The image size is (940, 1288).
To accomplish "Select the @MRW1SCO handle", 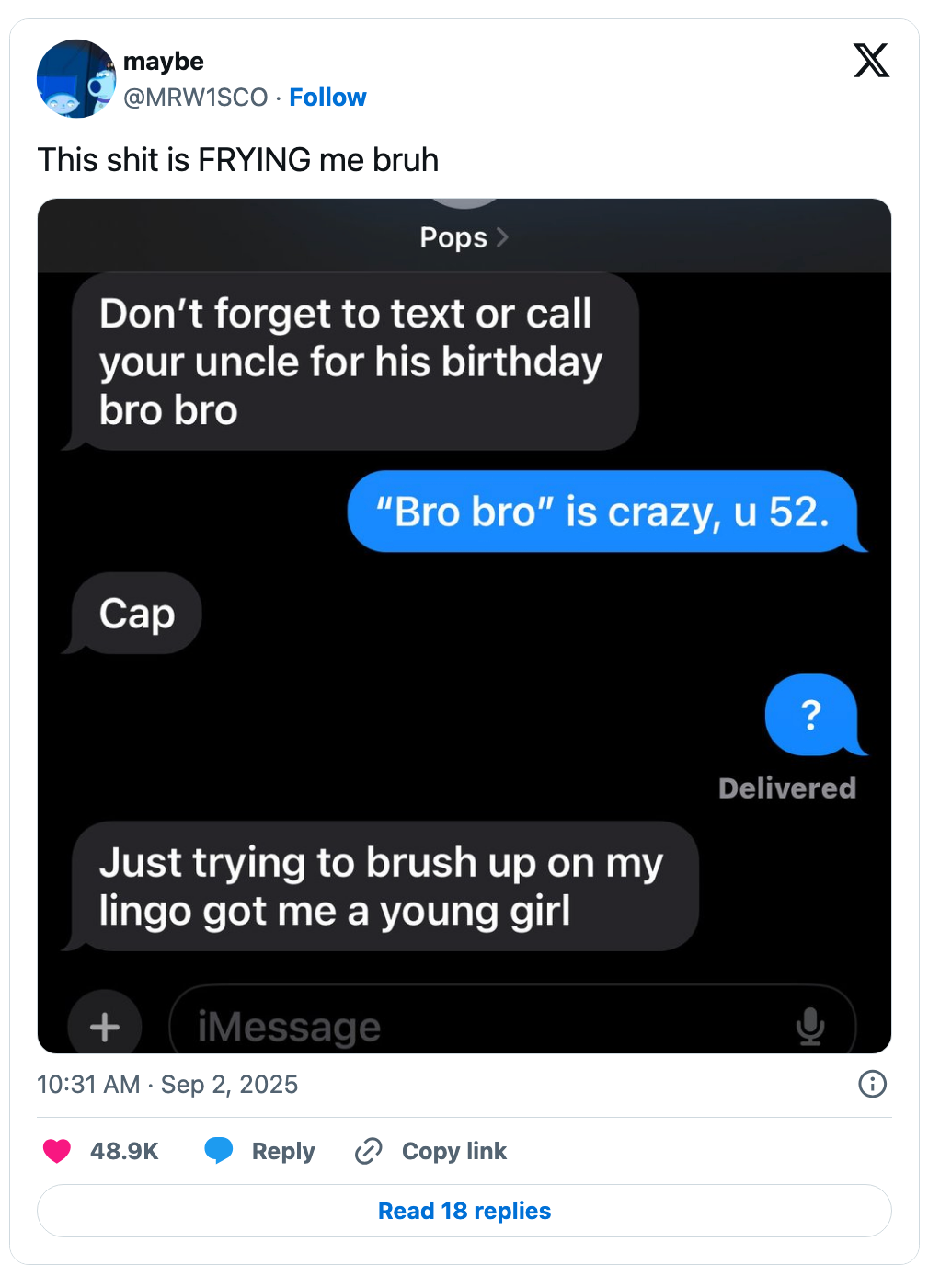I will [x=196, y=97].
